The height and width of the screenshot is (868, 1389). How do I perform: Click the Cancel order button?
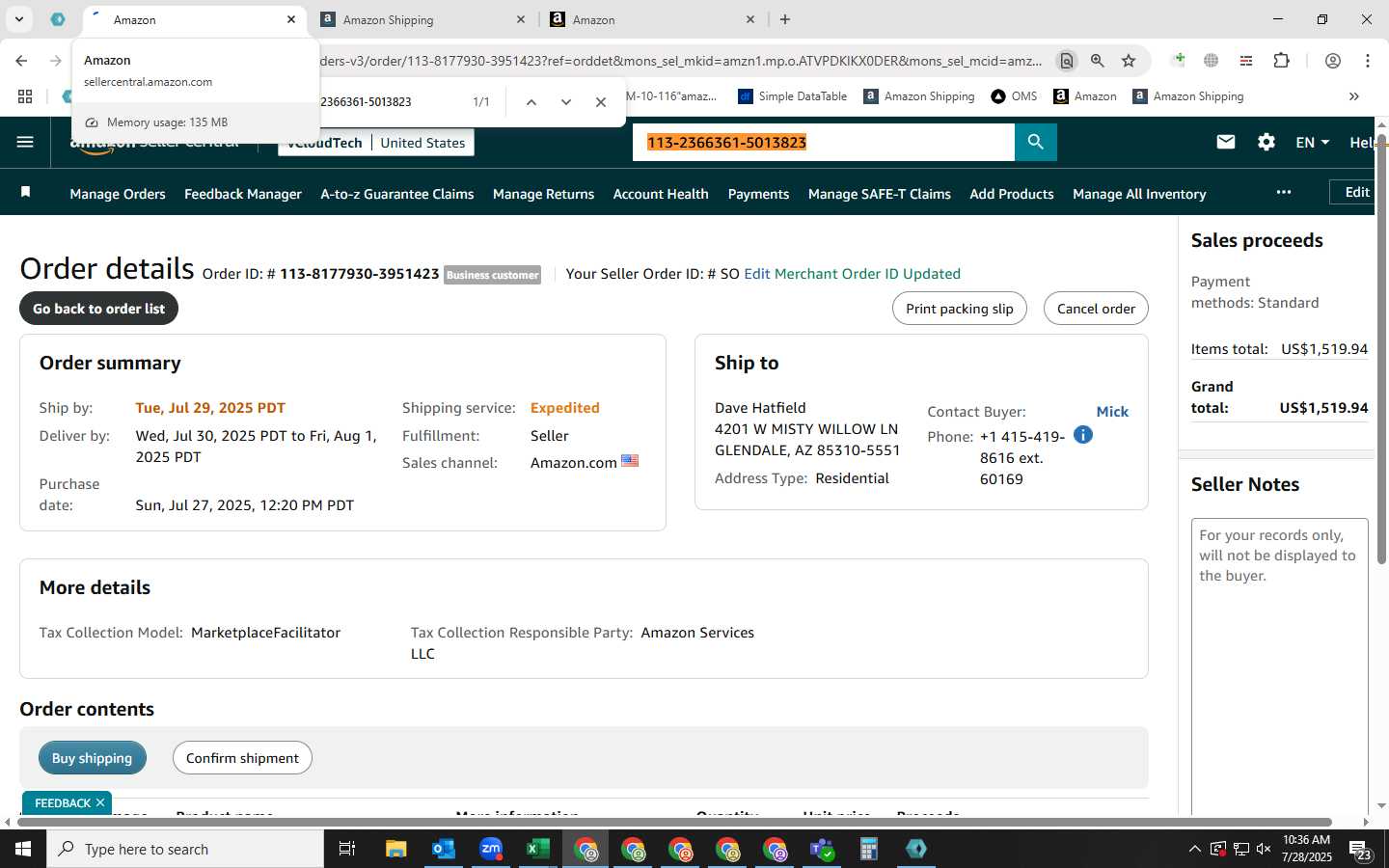[x=1096, y=309]
